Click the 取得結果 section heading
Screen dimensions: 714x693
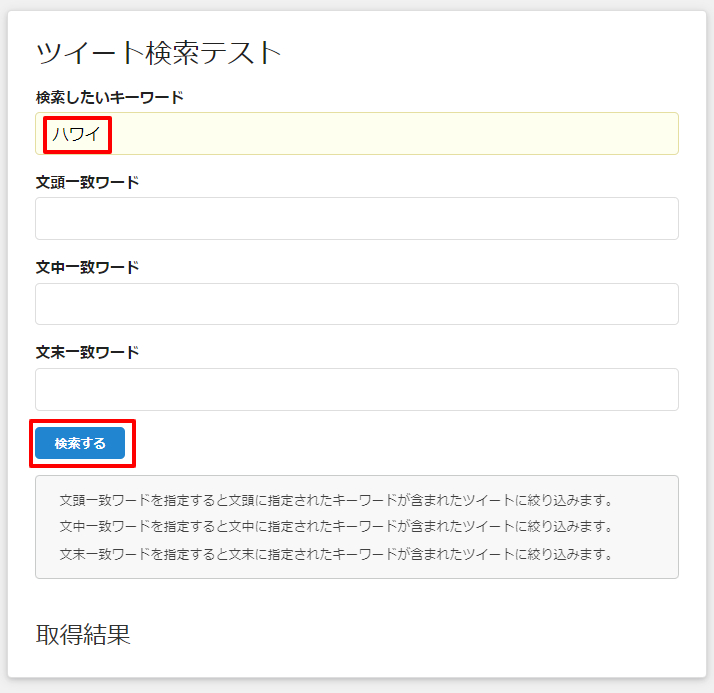[83, 634]
